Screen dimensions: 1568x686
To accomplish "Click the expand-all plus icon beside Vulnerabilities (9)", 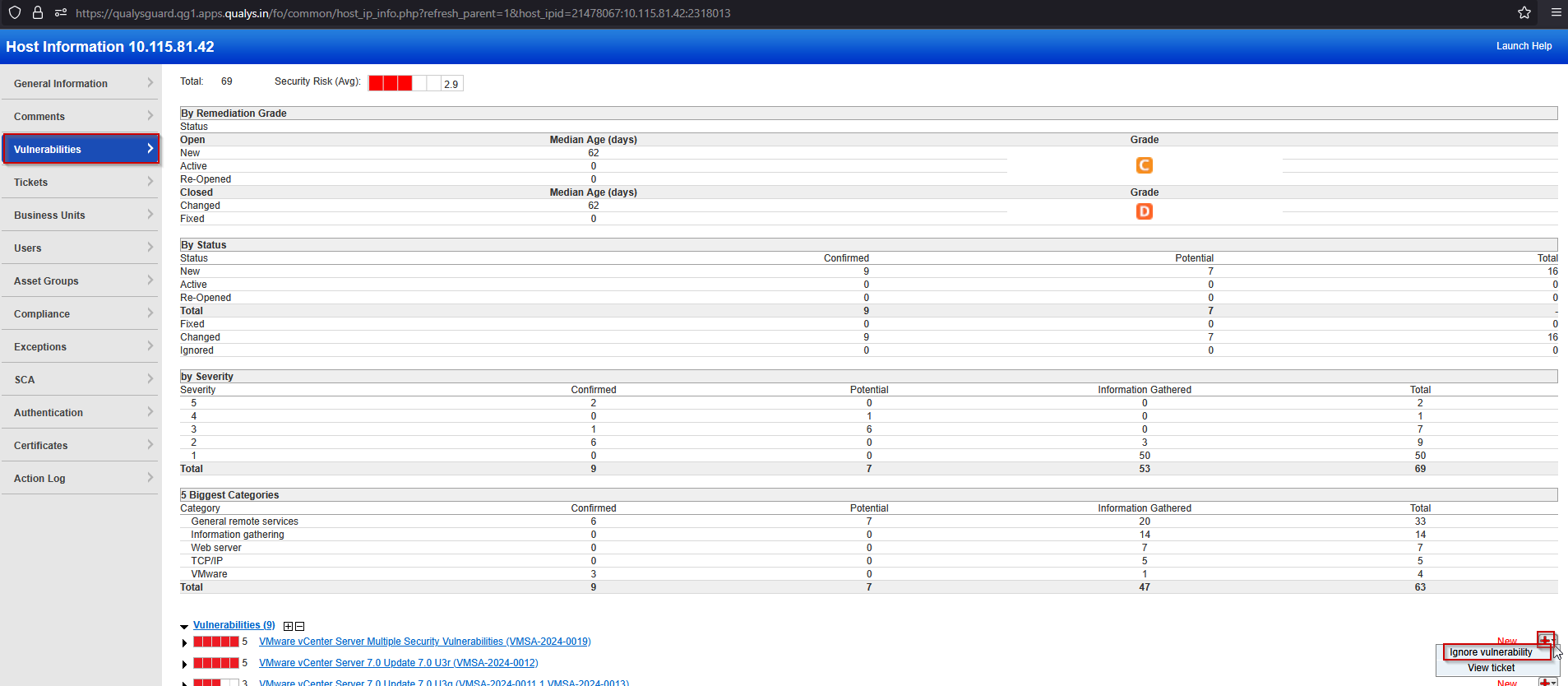I will (288, 626).
